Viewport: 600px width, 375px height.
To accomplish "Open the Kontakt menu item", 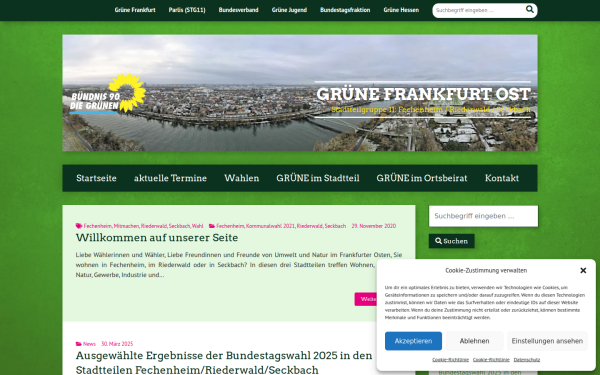I will [x=502, y=178].
